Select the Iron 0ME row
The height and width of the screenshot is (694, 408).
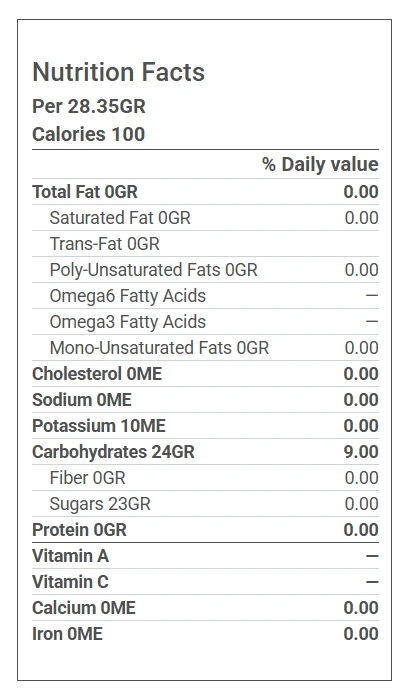tap(205, 634)
